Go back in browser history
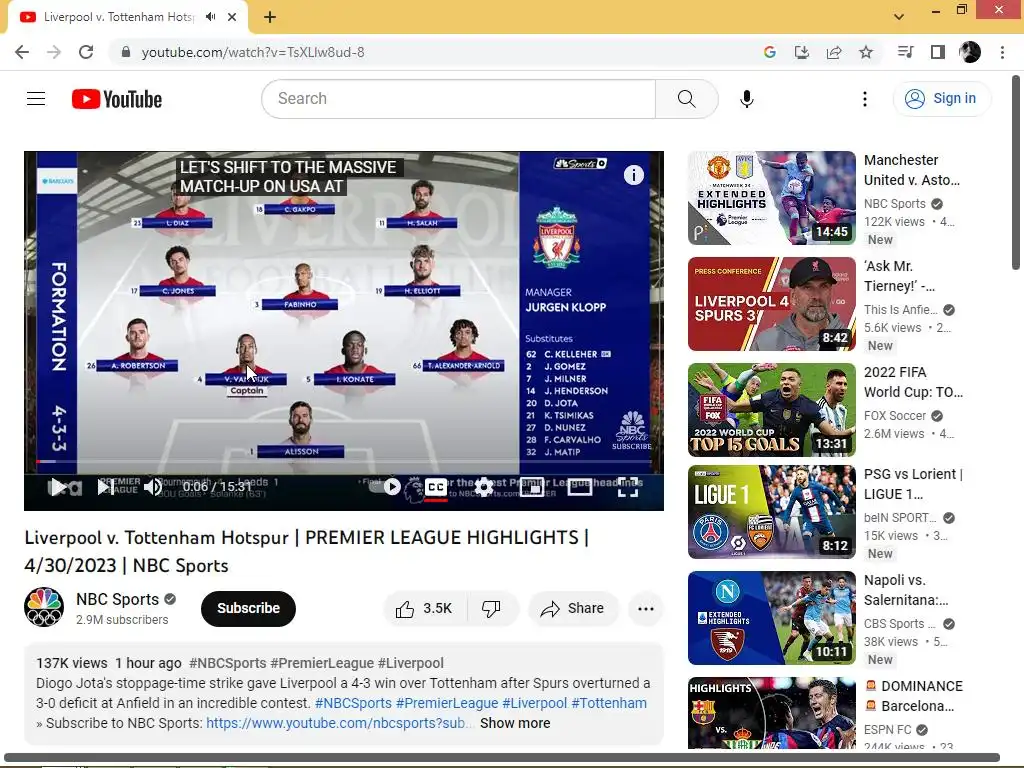This screenshot has width=1024, height=768. [22, 52]
